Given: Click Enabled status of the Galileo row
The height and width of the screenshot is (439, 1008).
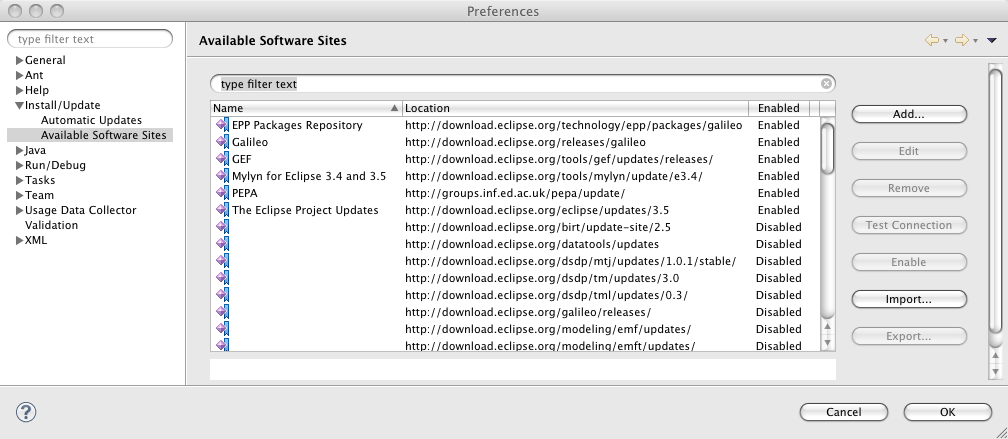Looking at the screenshot, I should pos(778,142).
